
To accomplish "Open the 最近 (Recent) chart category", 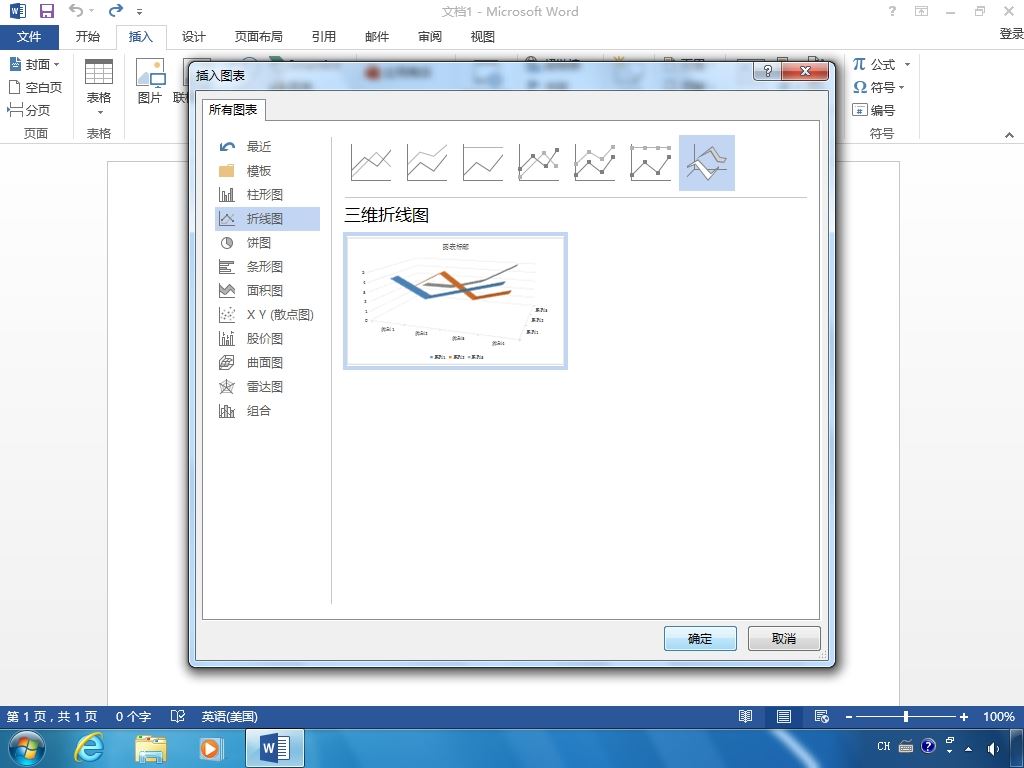I will point(267,147).
